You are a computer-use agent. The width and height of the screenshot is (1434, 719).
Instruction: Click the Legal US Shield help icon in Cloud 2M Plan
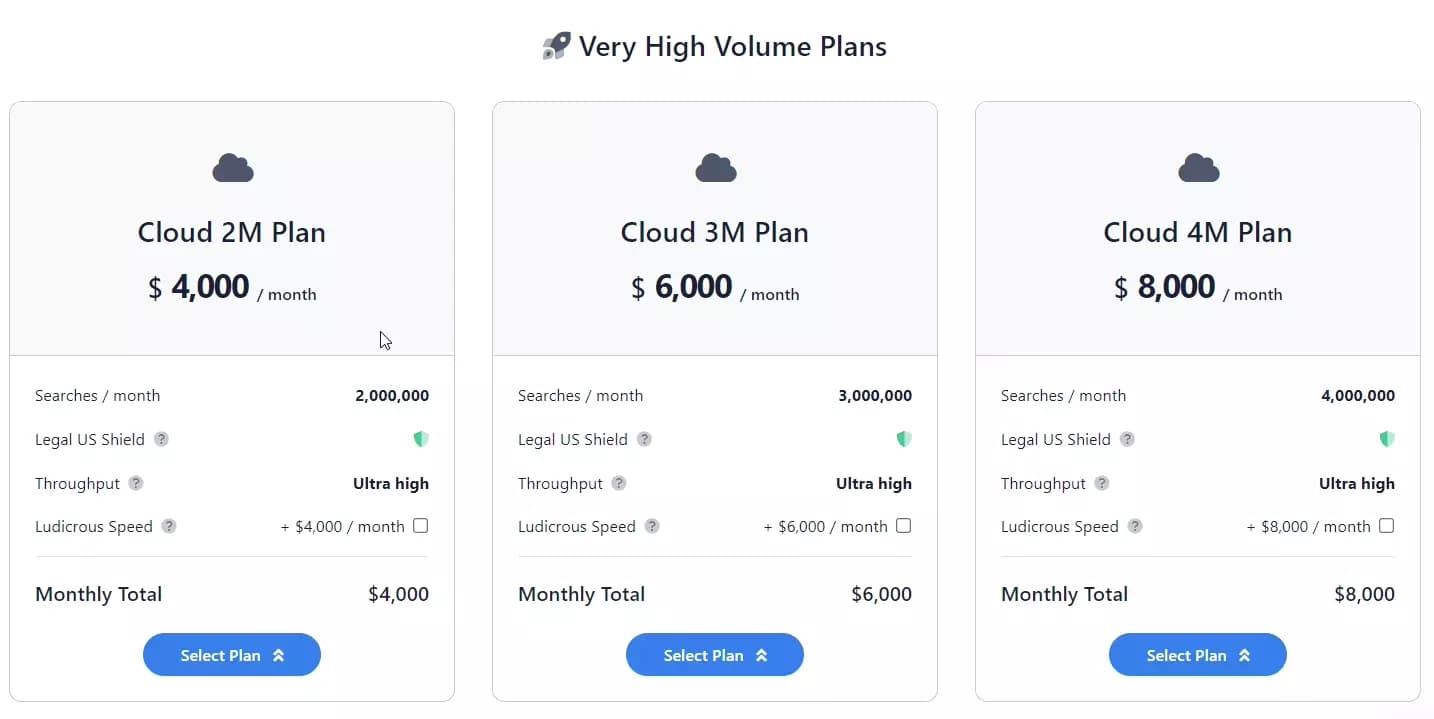point(161,439)
